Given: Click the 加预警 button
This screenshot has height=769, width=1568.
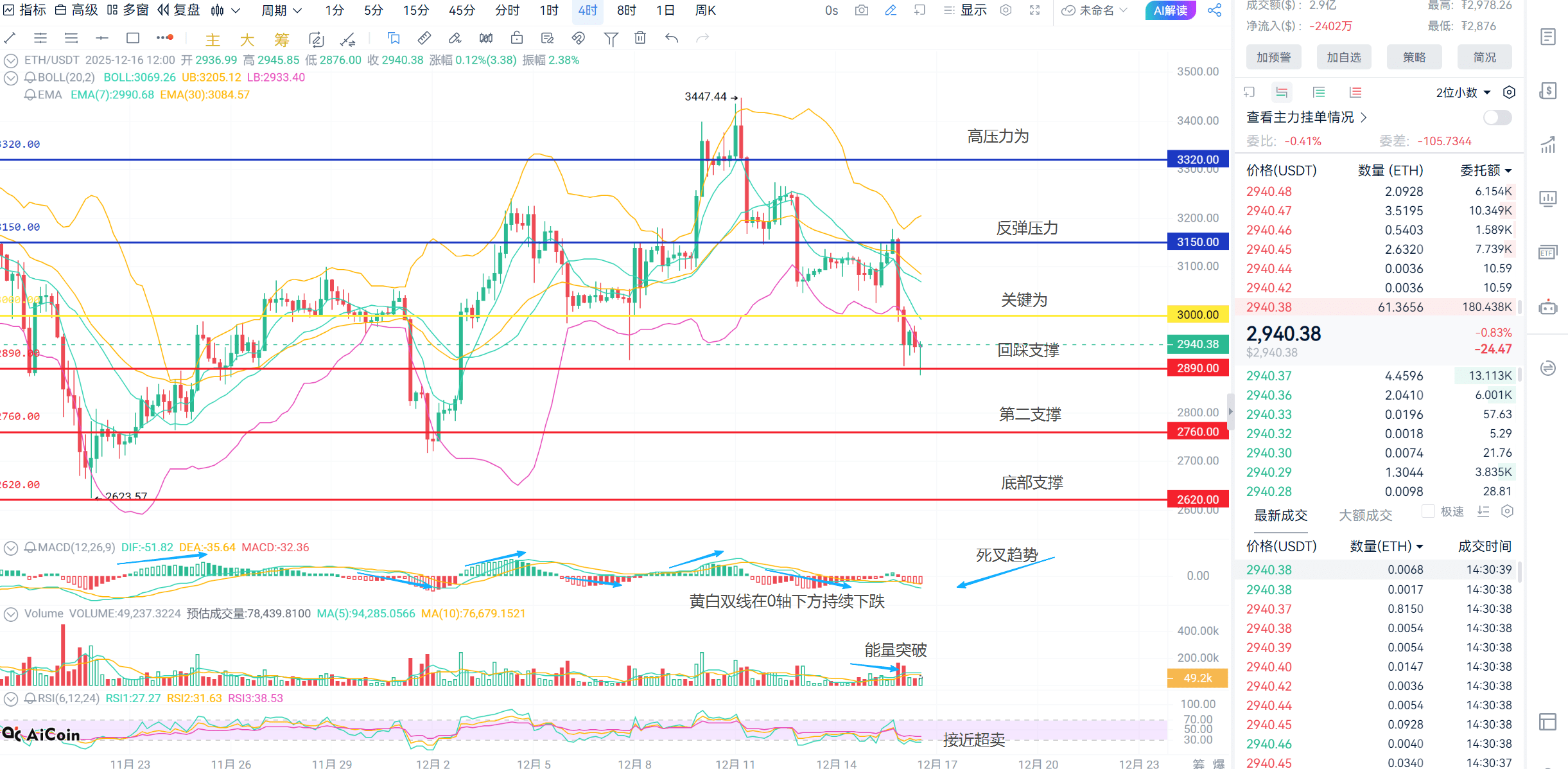Looking at the screenshot, I should tap(1273, 57).
